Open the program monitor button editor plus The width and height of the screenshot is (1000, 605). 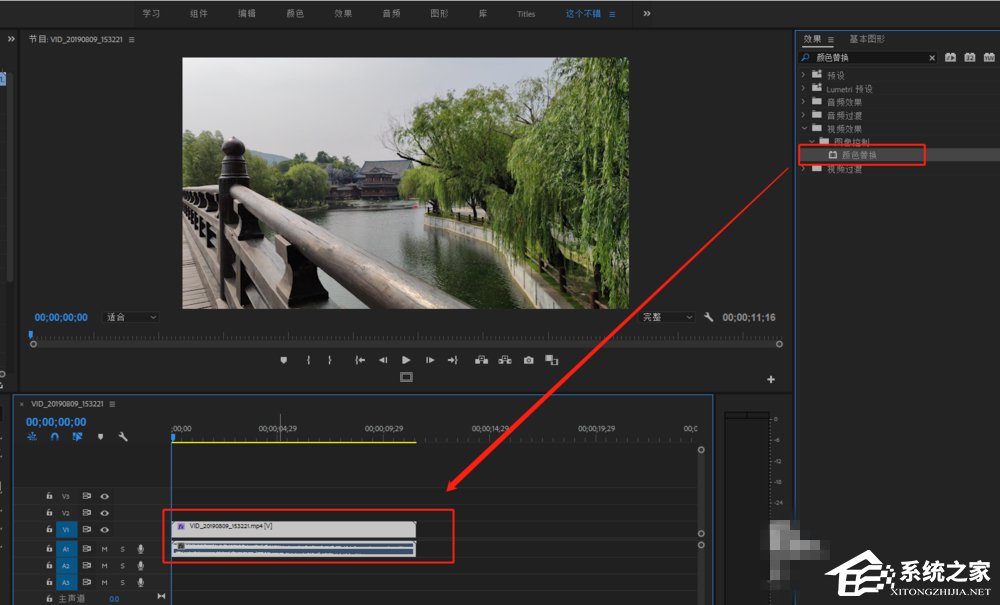(x=770, y=380)
